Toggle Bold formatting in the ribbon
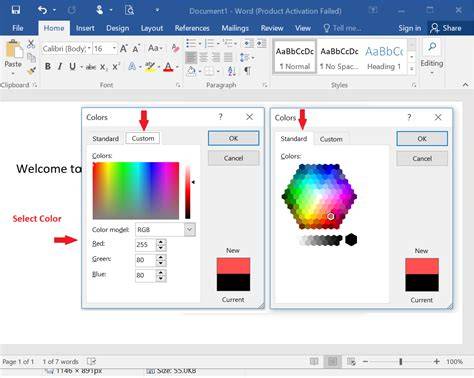 tap(48, 67)
